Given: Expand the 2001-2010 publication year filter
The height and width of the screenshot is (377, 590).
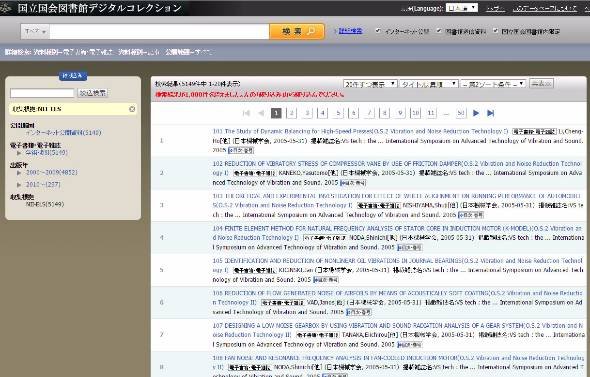Looking at the screenshot, I should click(19, 173).
